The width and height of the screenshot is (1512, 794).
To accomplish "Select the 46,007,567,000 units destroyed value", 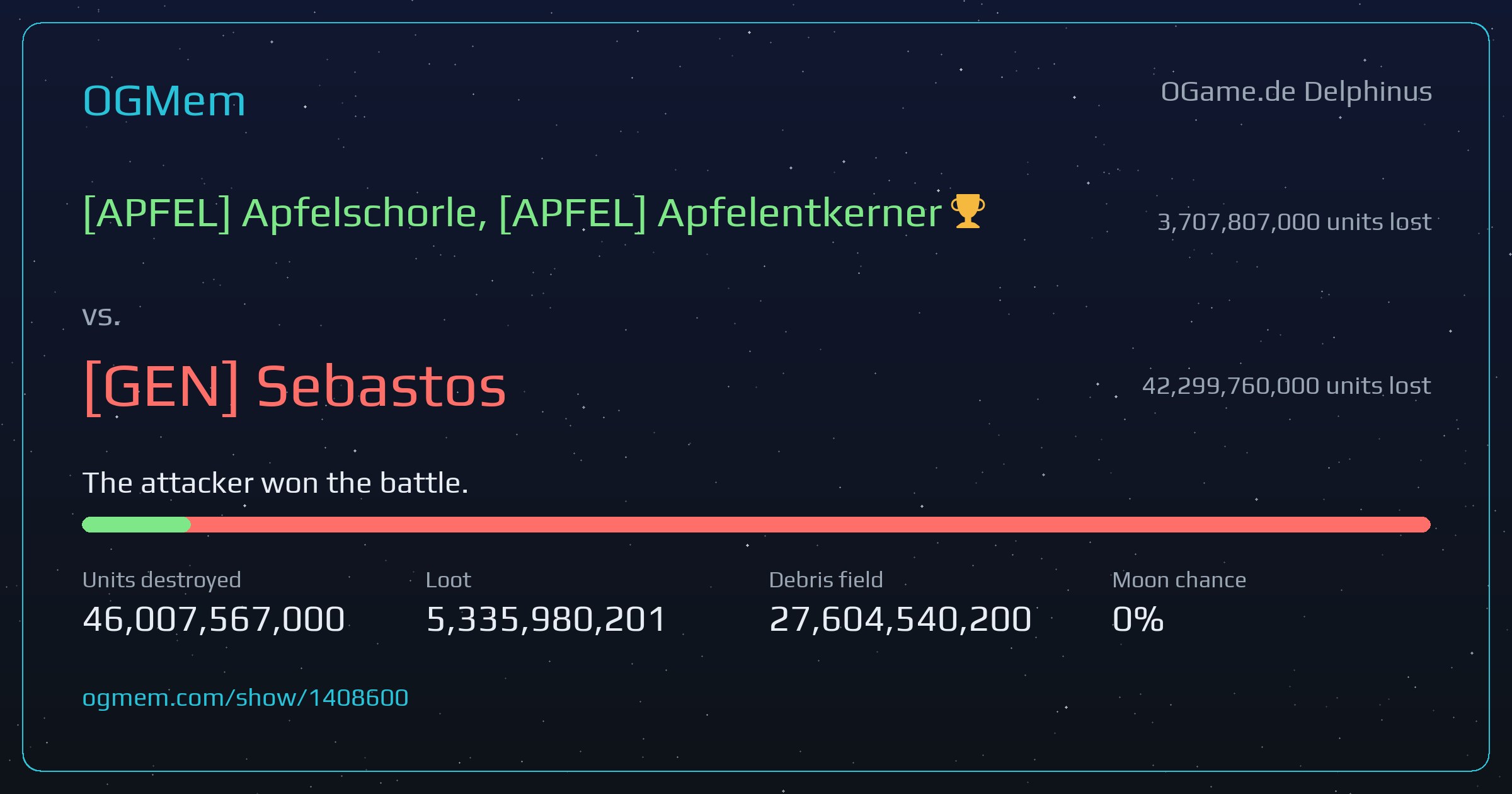I will (x=214, y=619).
